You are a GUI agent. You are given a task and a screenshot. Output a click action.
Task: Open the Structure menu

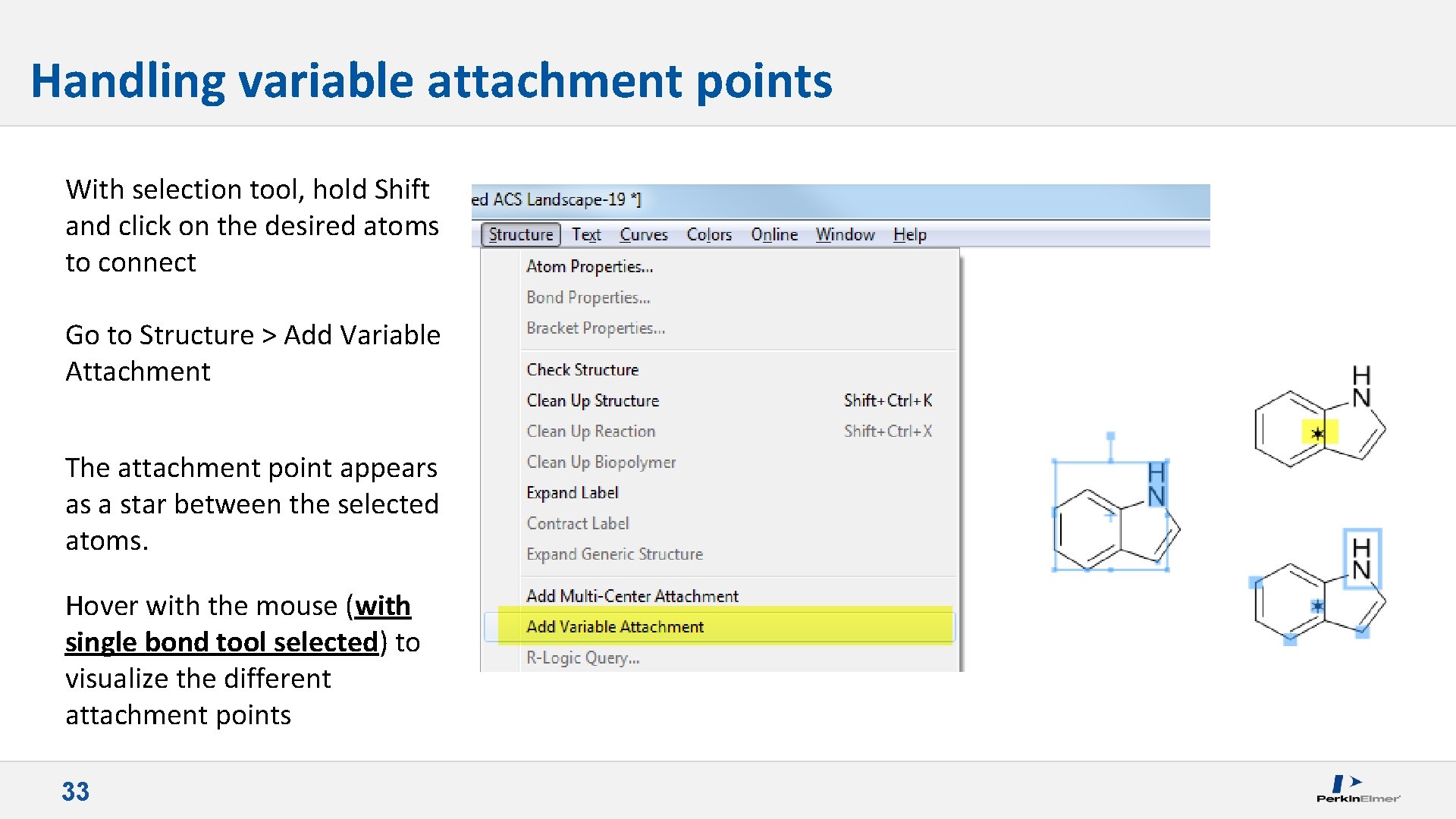tap(520, 234)
